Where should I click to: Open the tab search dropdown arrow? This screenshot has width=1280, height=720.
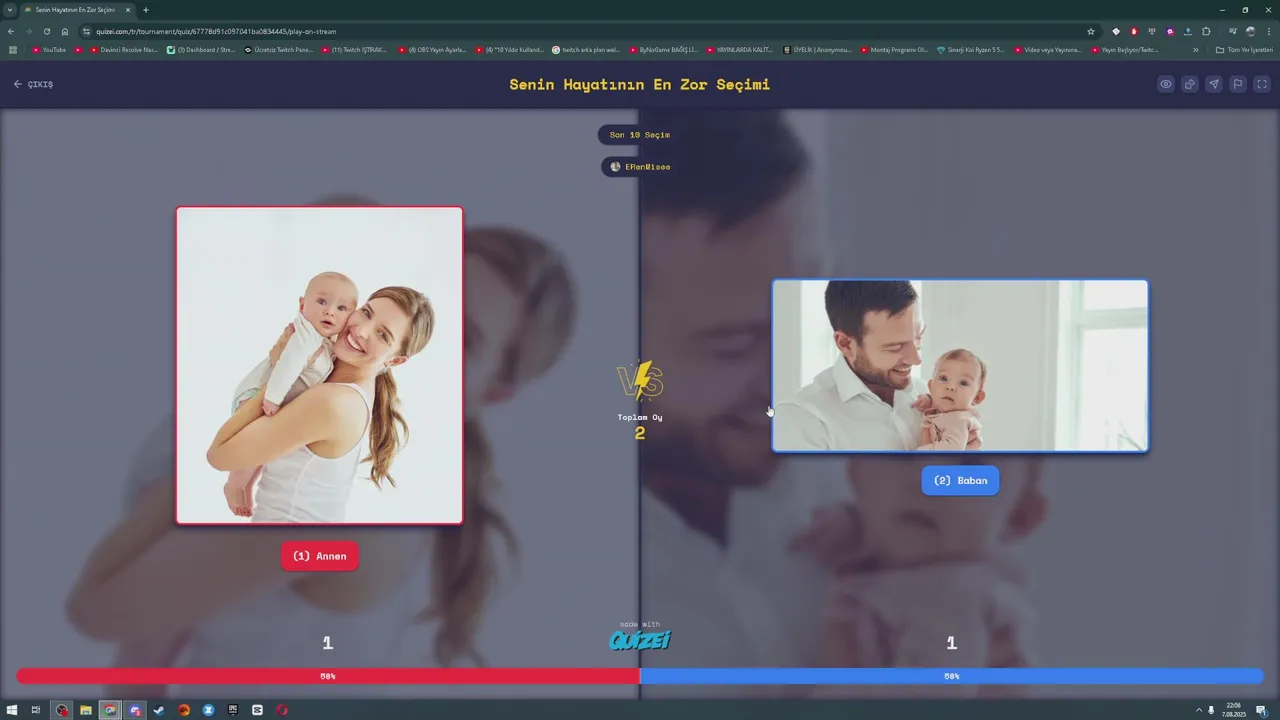pos(10,10)
